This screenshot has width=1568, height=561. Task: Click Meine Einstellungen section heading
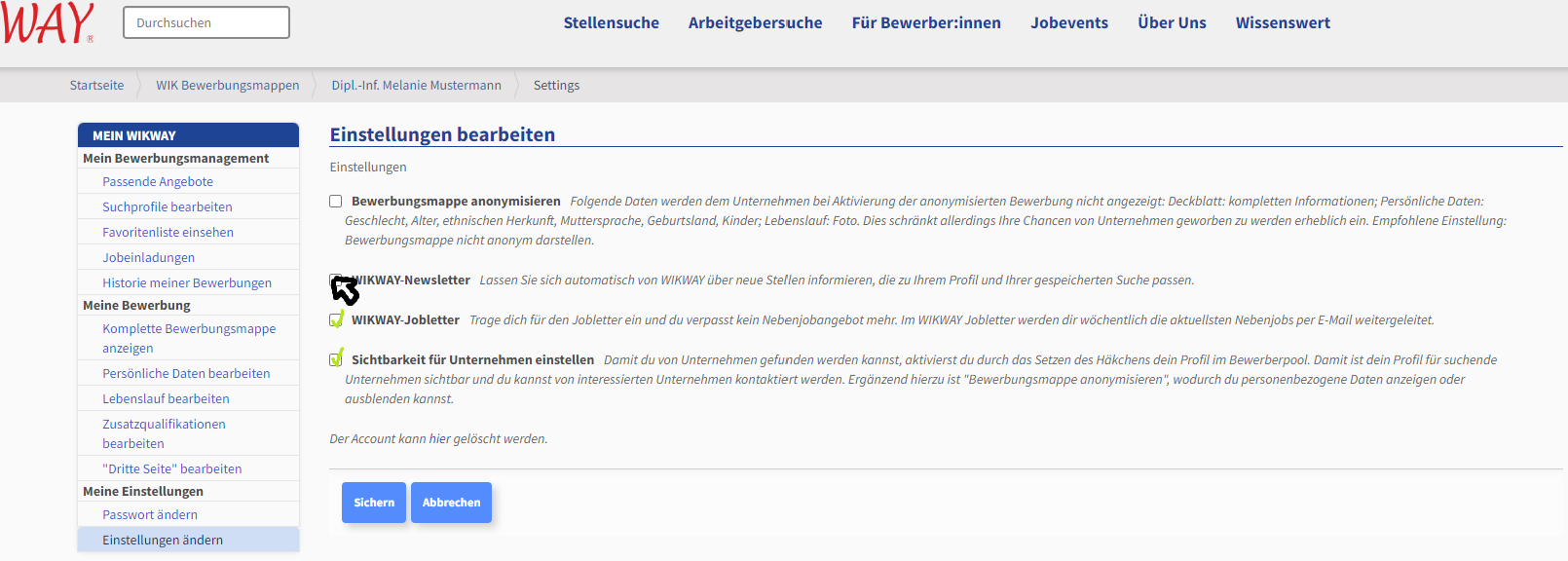[143, 492]
